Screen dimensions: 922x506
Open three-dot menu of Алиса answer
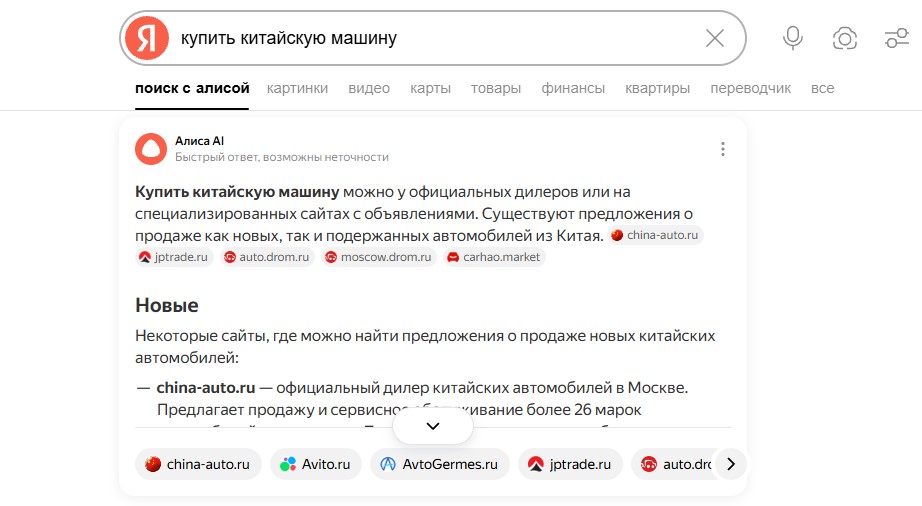[x=723, y=149]
